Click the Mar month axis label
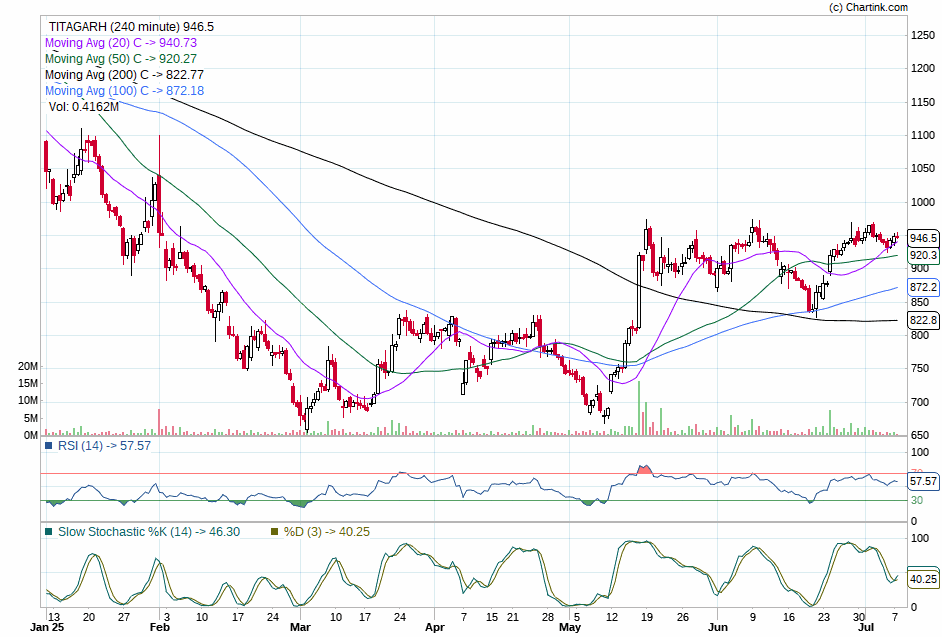Screen dimensions: 942x637 [x=300, y=627]
